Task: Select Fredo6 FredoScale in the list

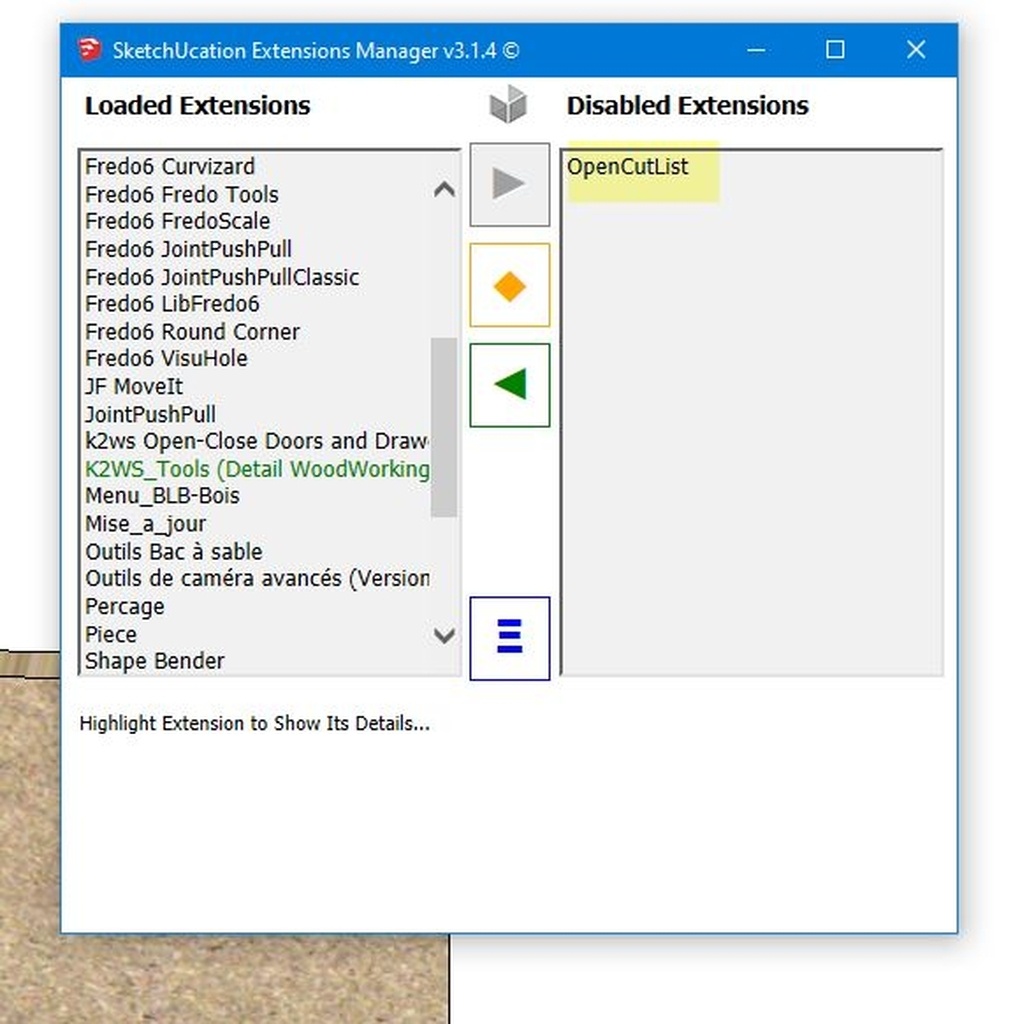Action: [x=178, y=221]
